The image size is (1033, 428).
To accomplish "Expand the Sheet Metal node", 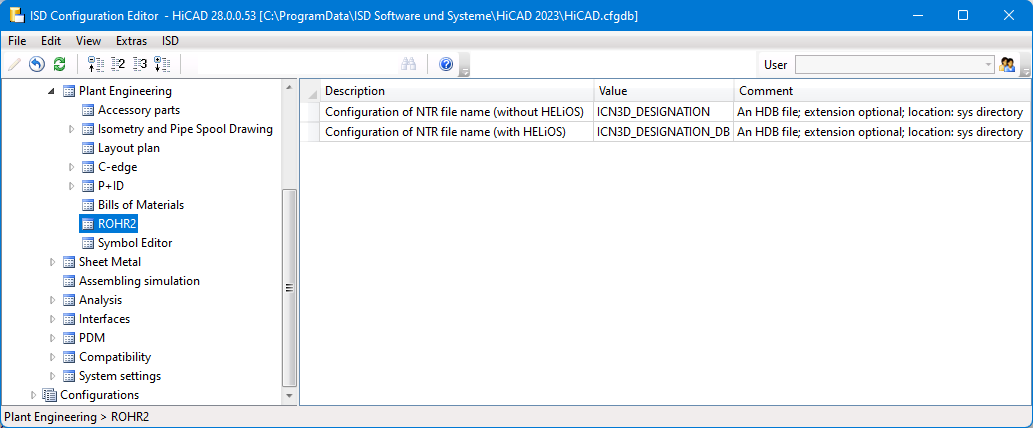I will [52, 262].
